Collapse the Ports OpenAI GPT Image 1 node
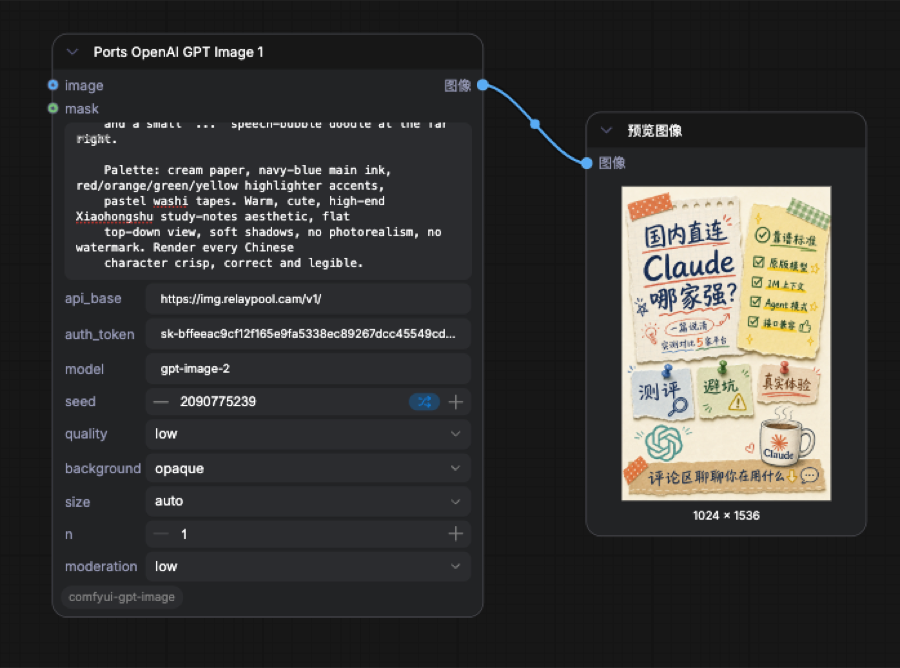The height and width of the screenshot is (668, 900). point(72,52)
